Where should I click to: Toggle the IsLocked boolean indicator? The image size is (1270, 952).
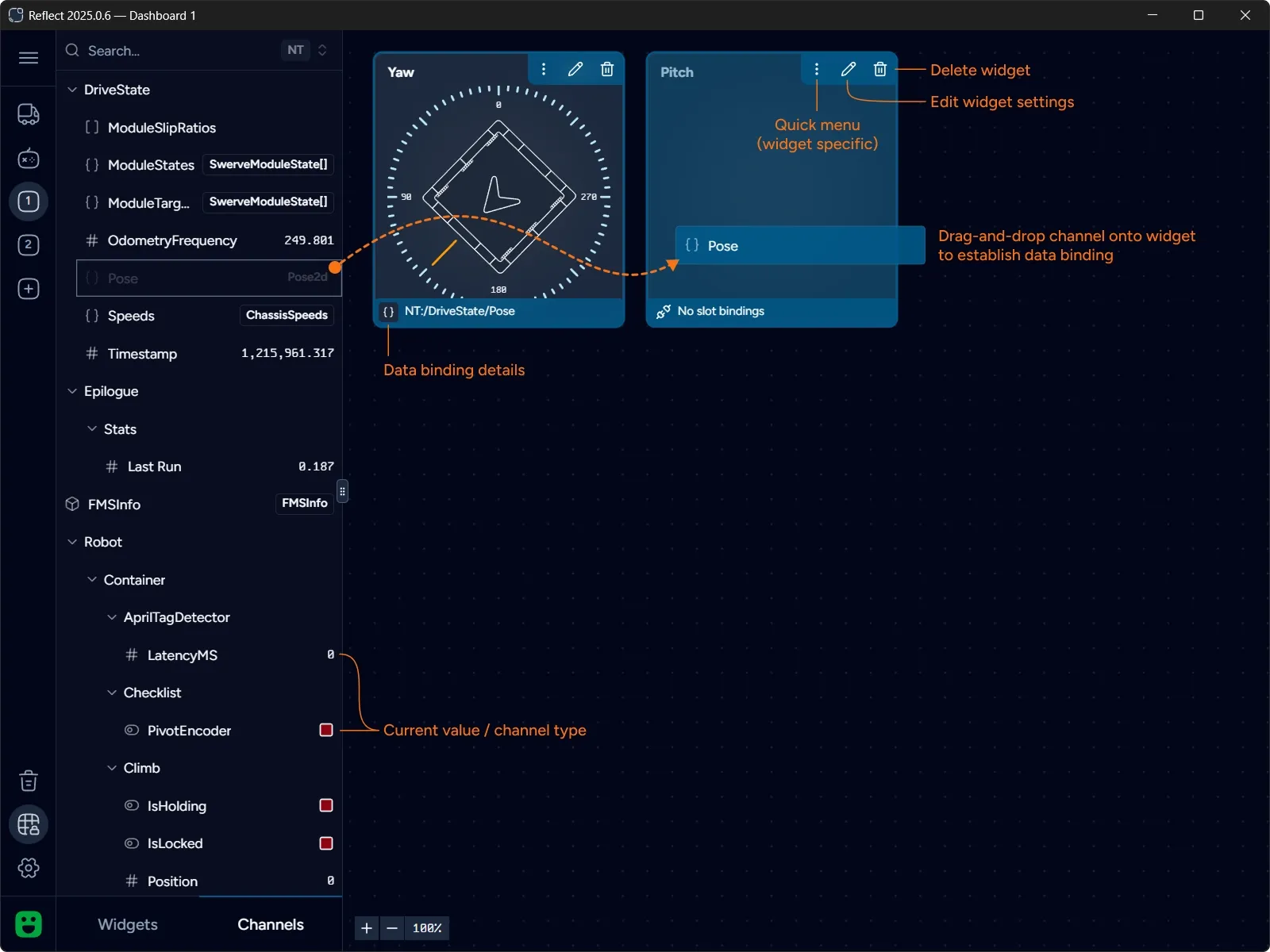click(x=325, y=843)
